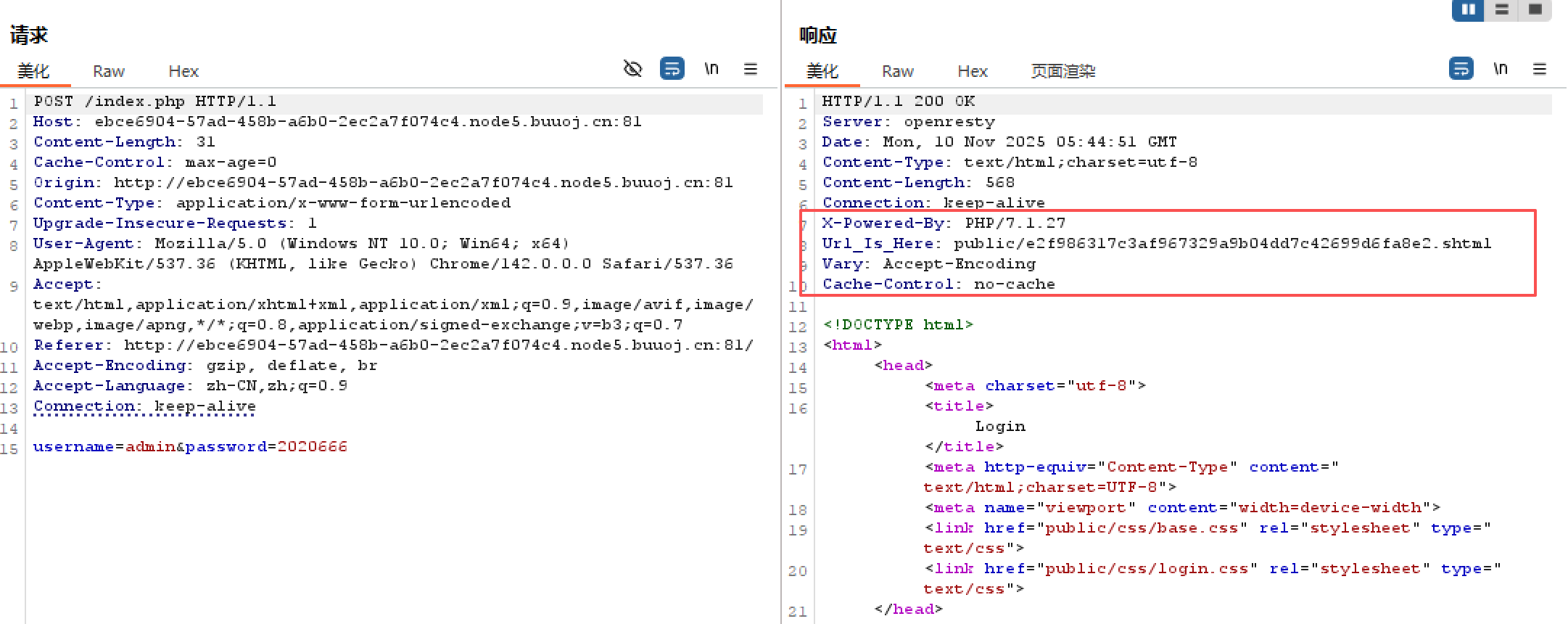The width and height of the screenshot is (1568, 624).
Task: Click the POST /index.php request line
Action: [x=154, y=102]
